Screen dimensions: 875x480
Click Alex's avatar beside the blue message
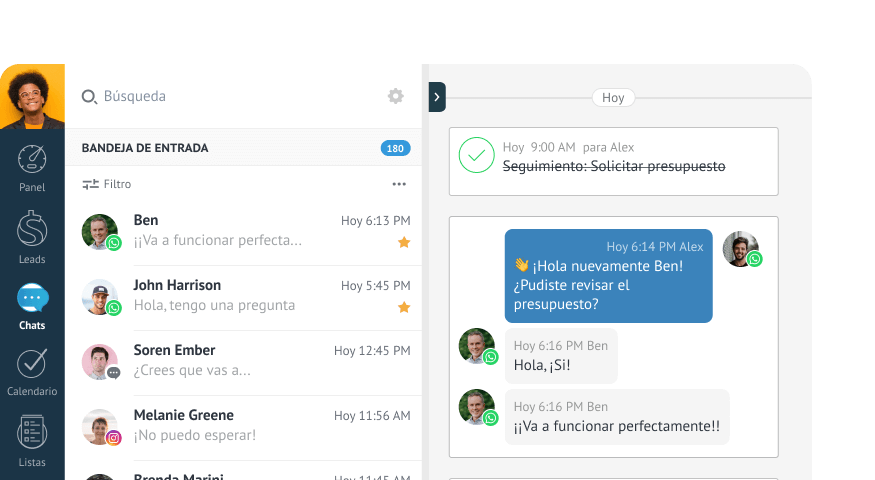point(741,249)
